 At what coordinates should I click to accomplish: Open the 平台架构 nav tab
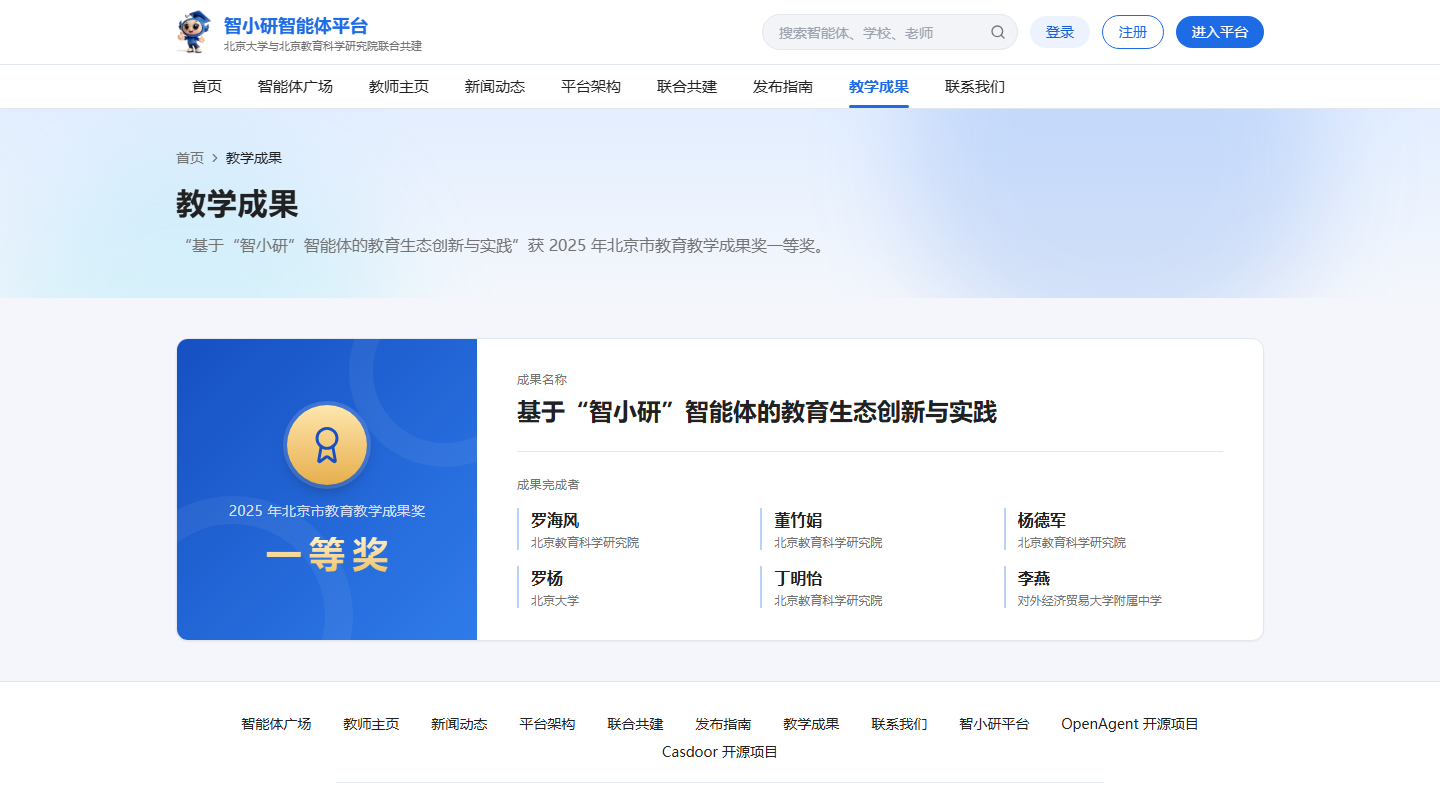[x=591, y=87]
